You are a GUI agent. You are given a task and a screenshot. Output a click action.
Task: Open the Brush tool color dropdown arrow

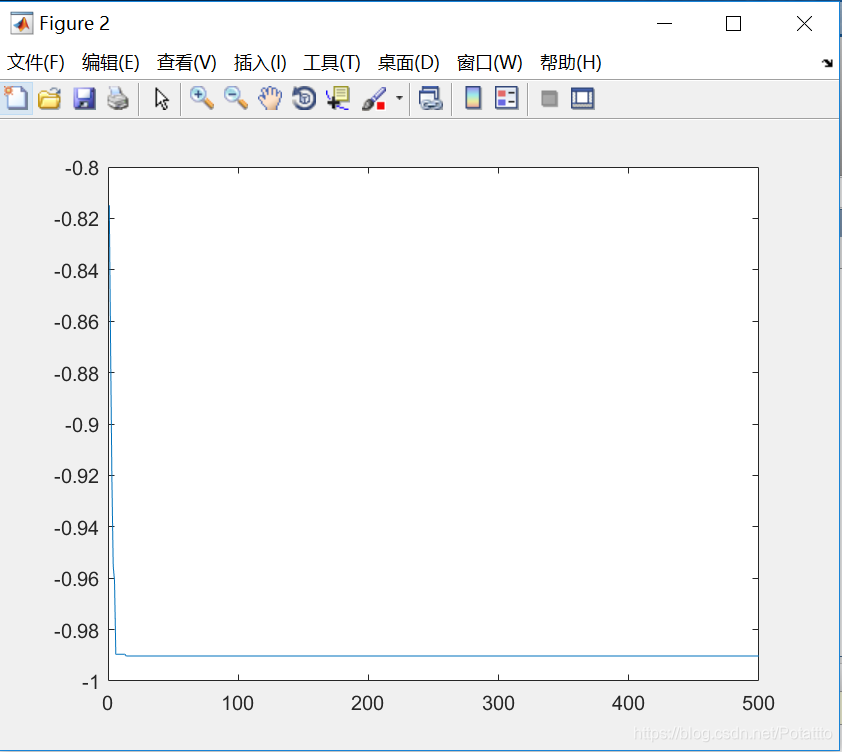point(399,98)
